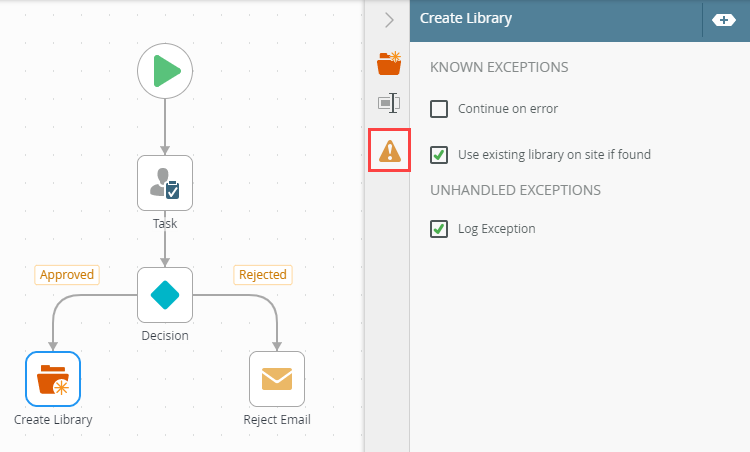Open the Exceptions warning tab
This screenshot has width=750, height=452.
tap(389, 150)
